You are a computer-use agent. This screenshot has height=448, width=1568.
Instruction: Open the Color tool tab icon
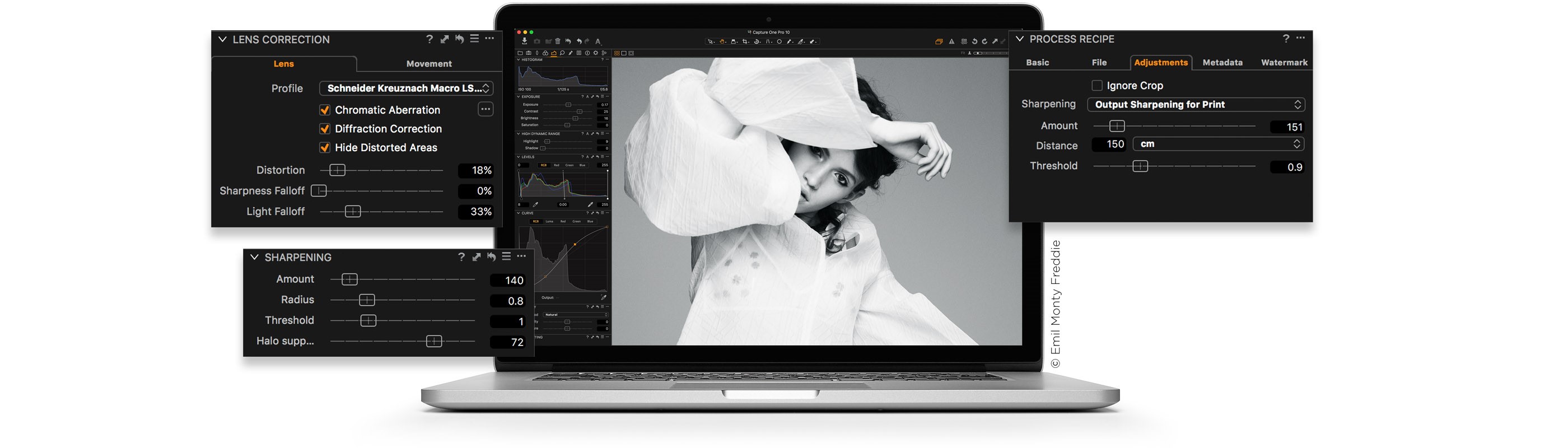(x=546, y=53)
